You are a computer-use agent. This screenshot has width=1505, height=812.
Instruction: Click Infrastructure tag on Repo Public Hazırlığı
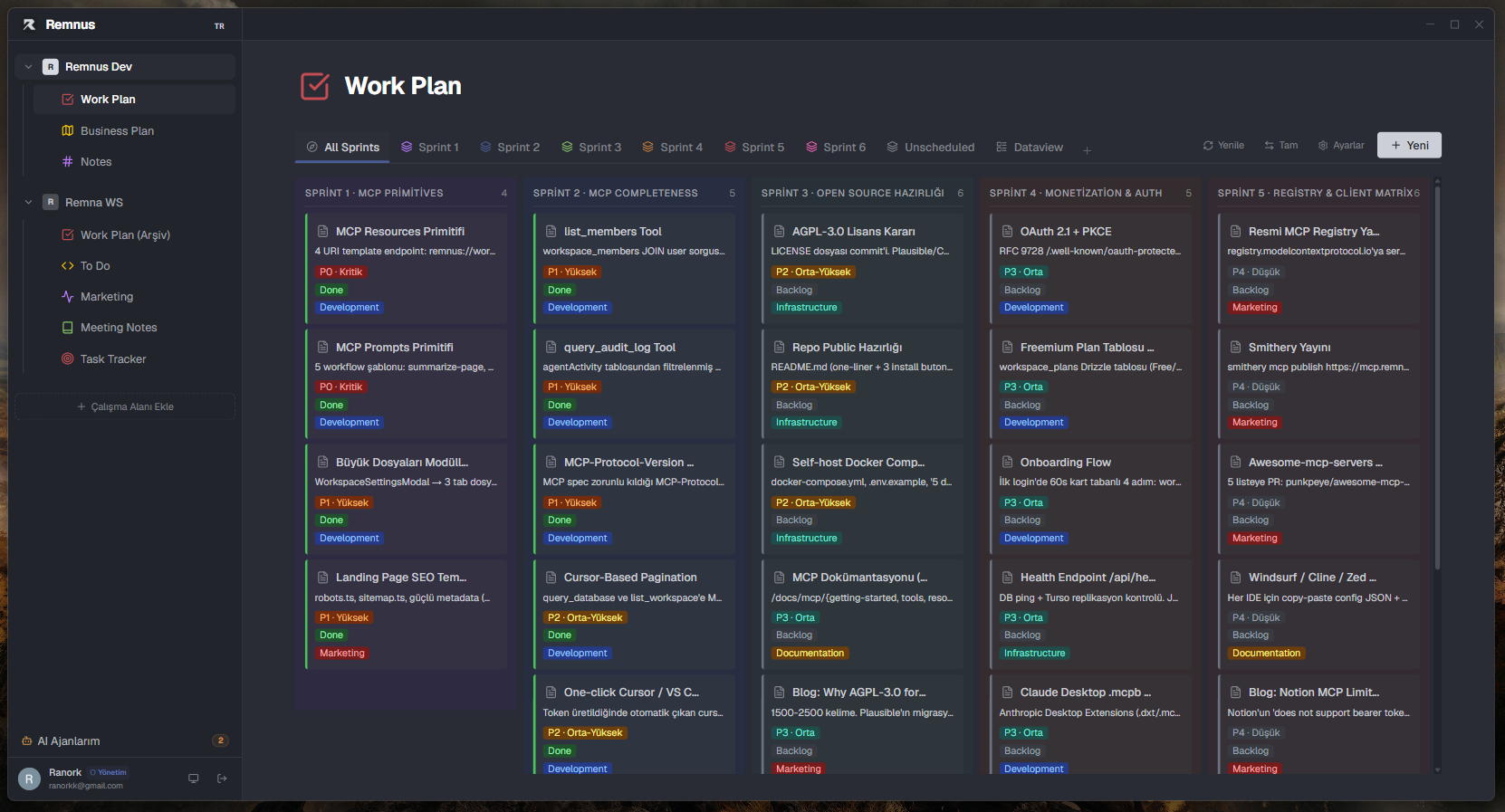point(807,423)
